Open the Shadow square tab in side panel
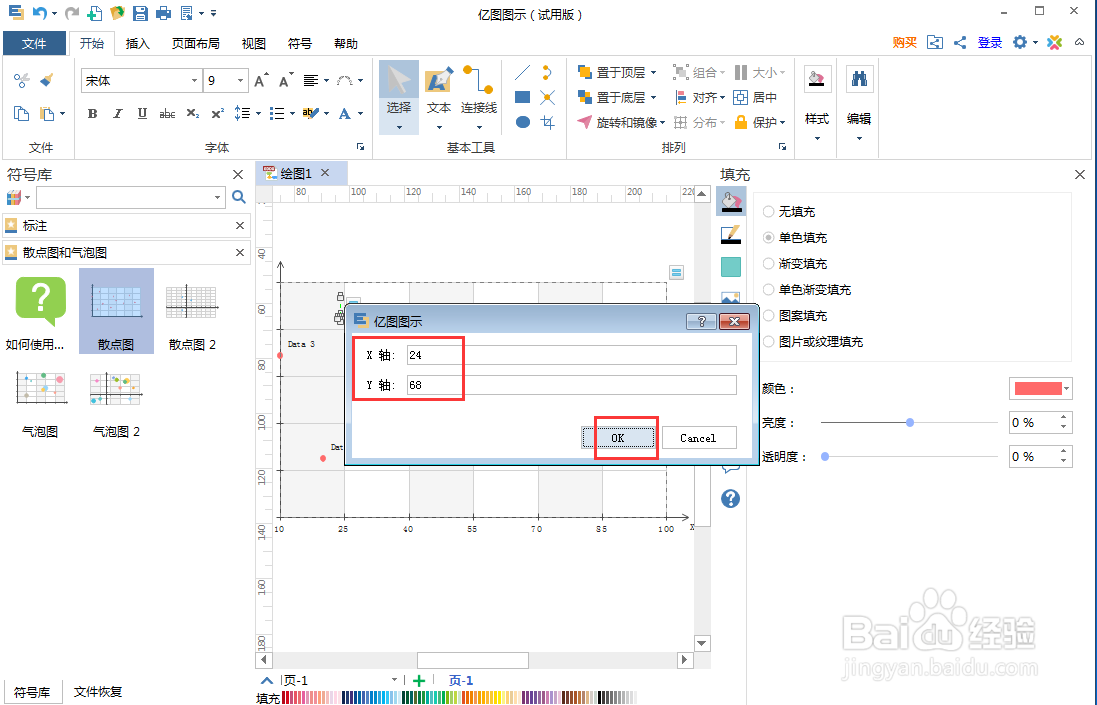Screen dimensions: 1097x705 730,266
